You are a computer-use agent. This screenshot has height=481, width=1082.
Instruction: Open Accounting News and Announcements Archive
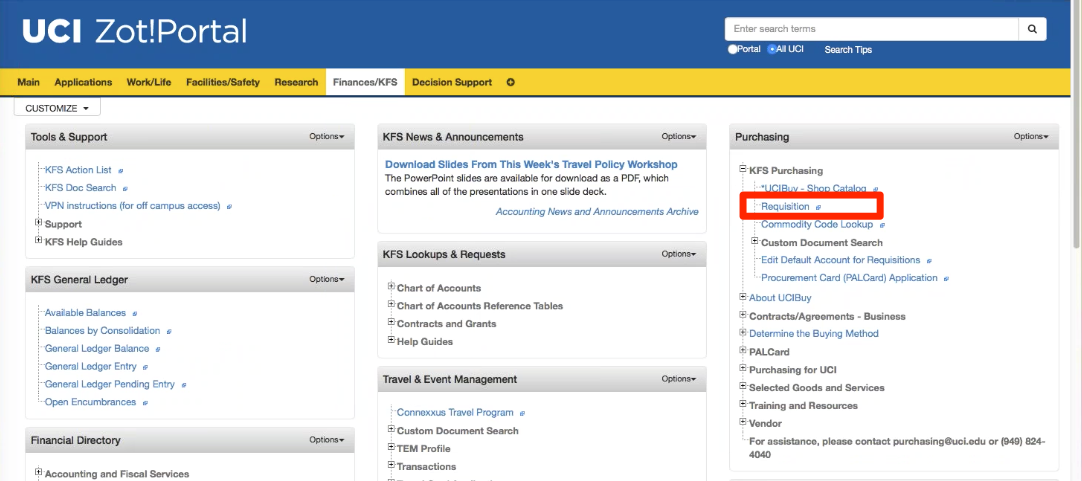[x=597, y=212]
